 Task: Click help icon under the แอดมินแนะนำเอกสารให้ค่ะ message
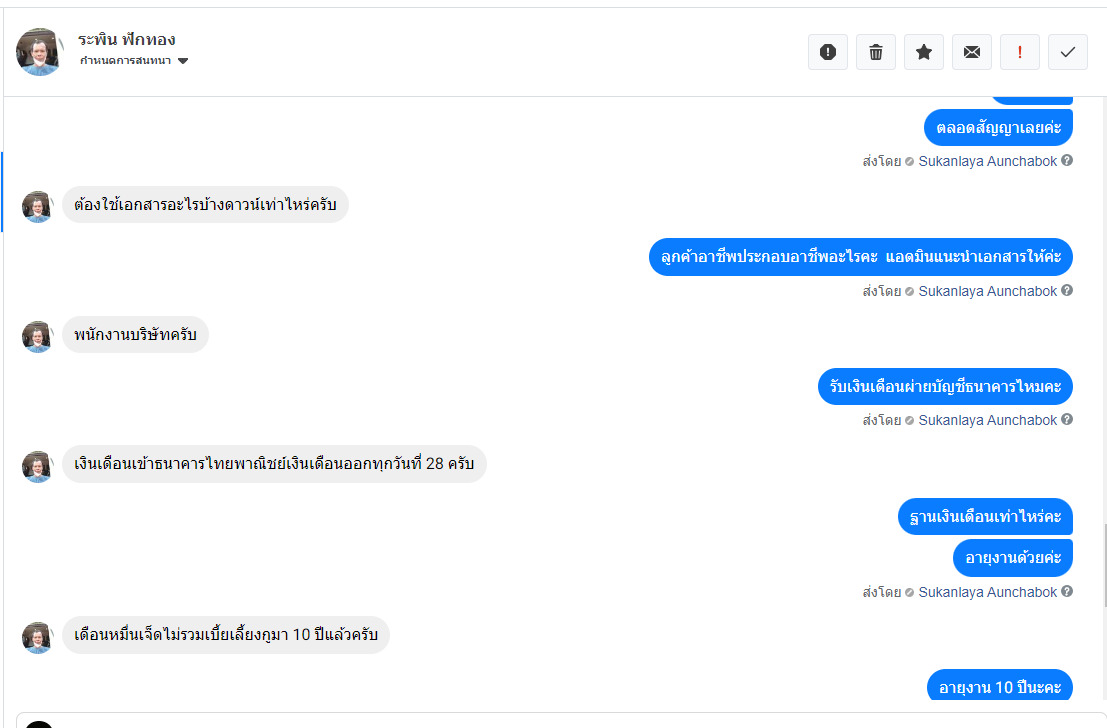[x=1067, y=291]
